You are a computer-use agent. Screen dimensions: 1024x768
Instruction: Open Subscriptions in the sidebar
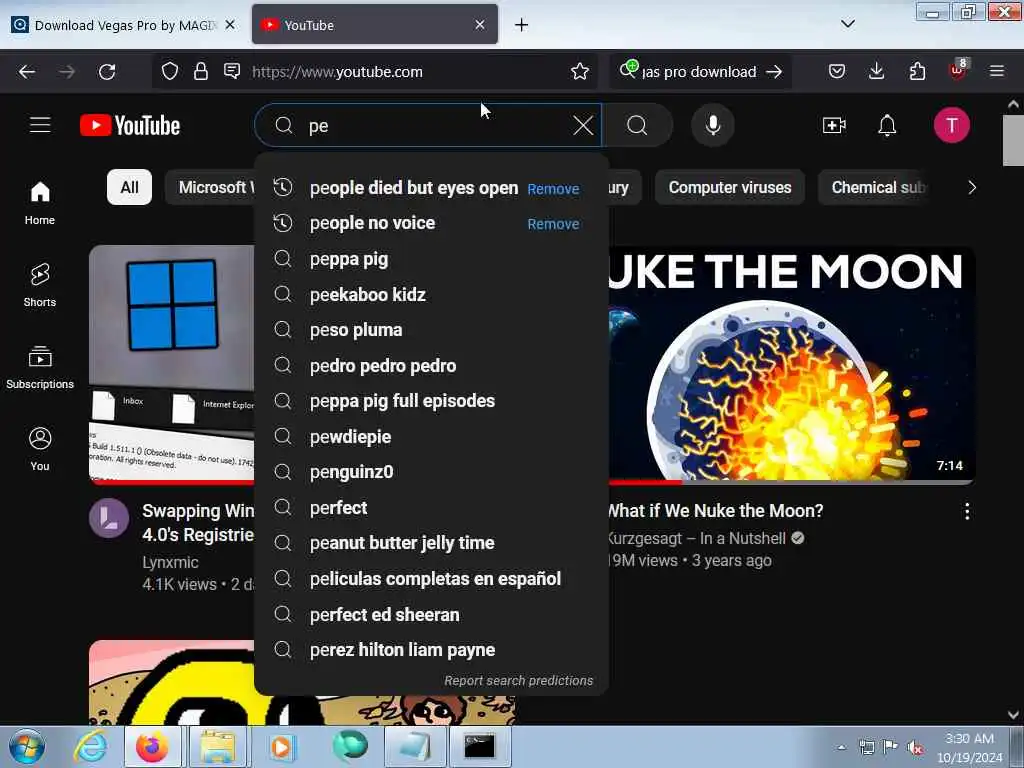tap(40, 368)
